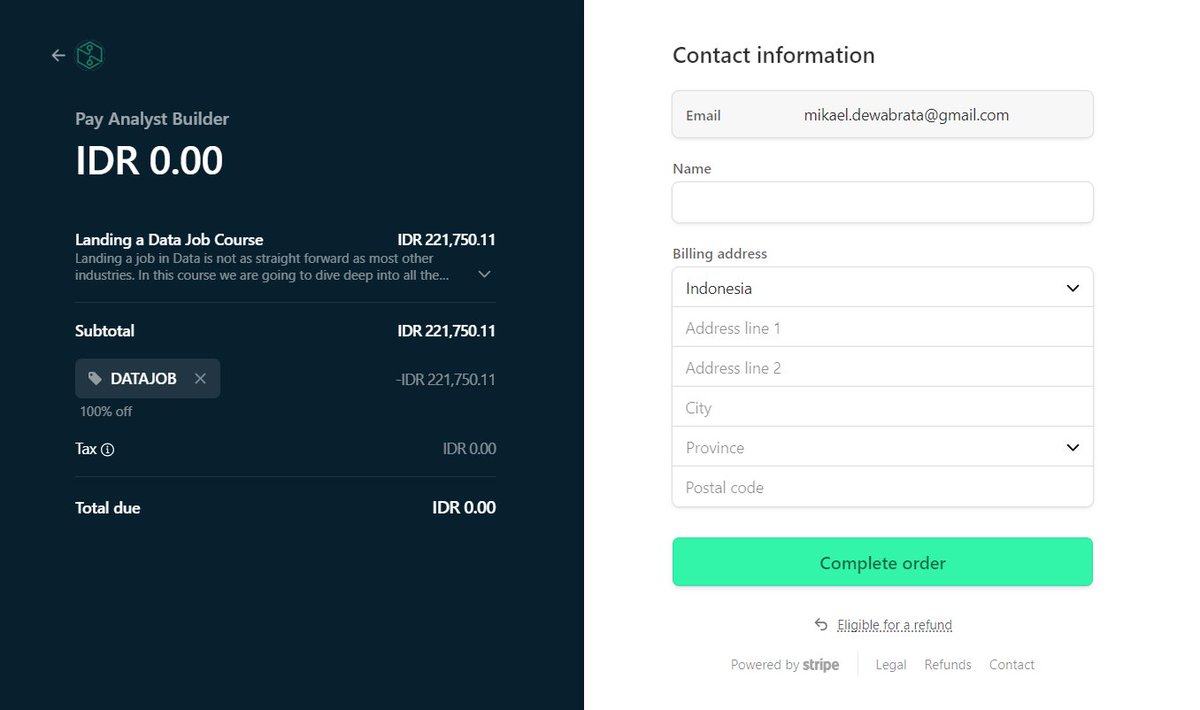Click the tag icon beside DATAJOB
This screenshot has height=710, width=1200.
(95, 379)
